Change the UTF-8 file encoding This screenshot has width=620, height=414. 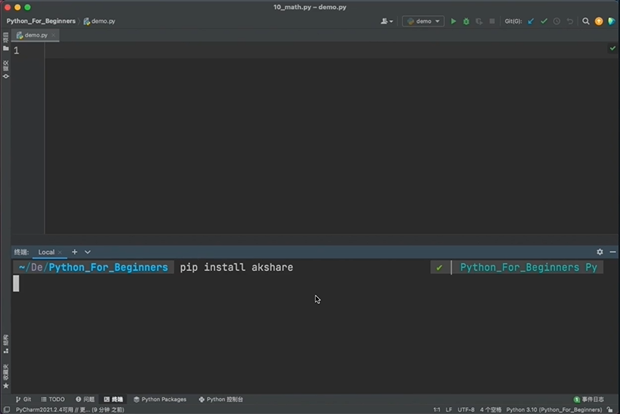(466, 410)
